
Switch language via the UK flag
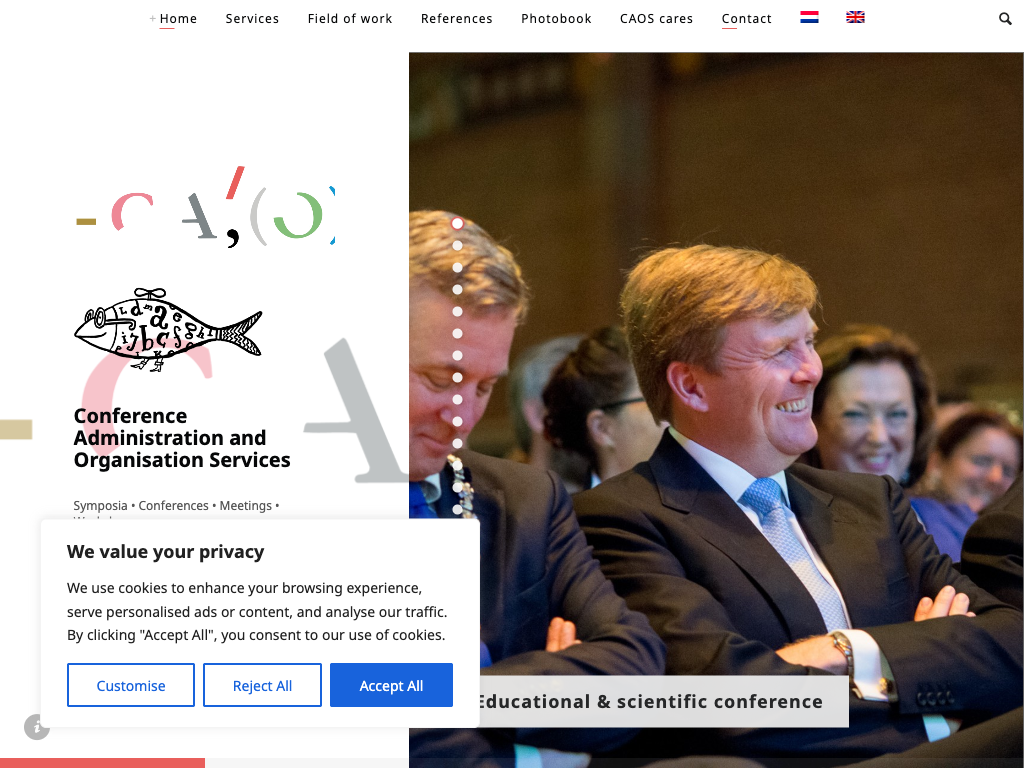[855, 18]
